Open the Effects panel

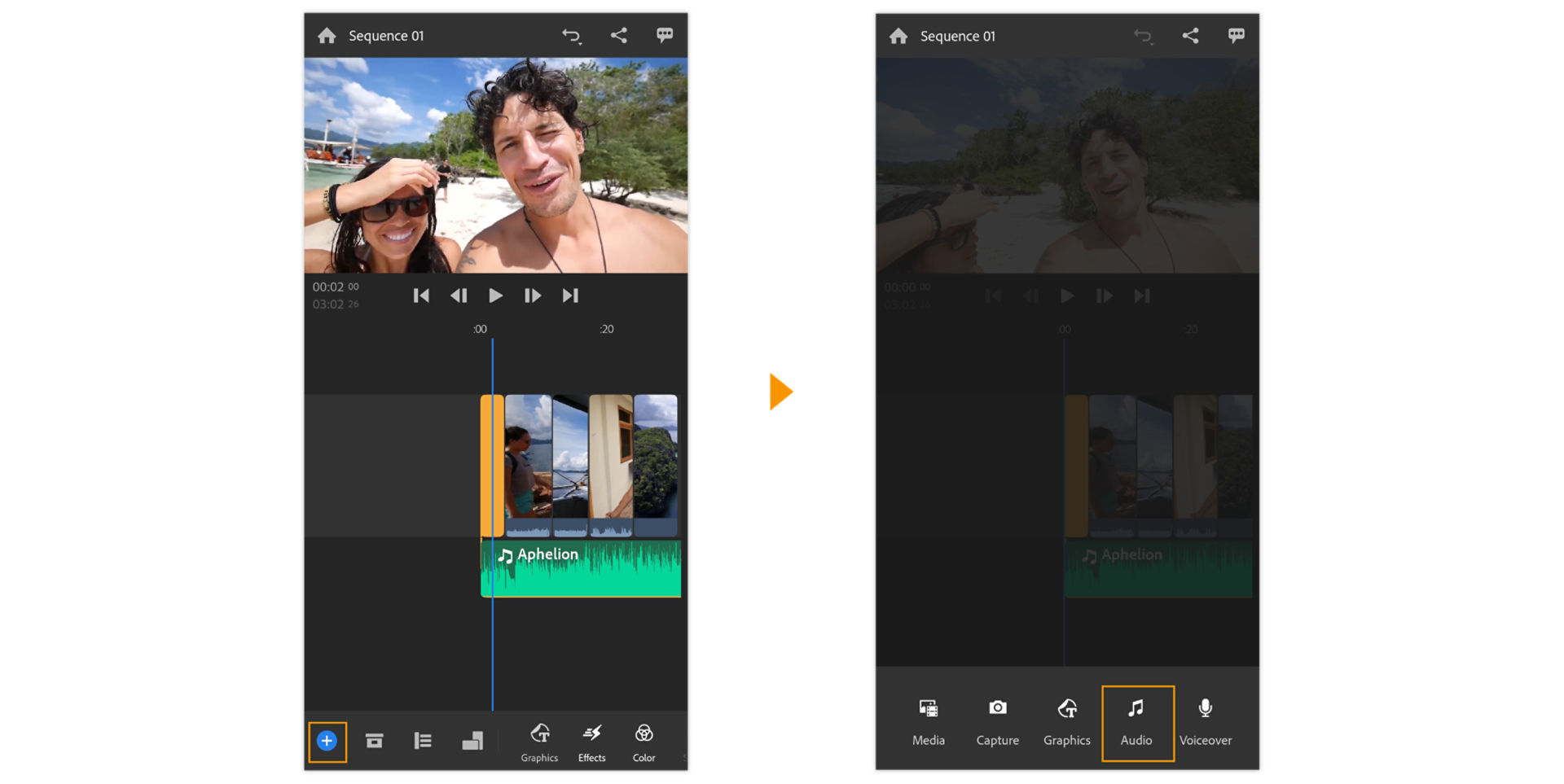click(592, 742)
